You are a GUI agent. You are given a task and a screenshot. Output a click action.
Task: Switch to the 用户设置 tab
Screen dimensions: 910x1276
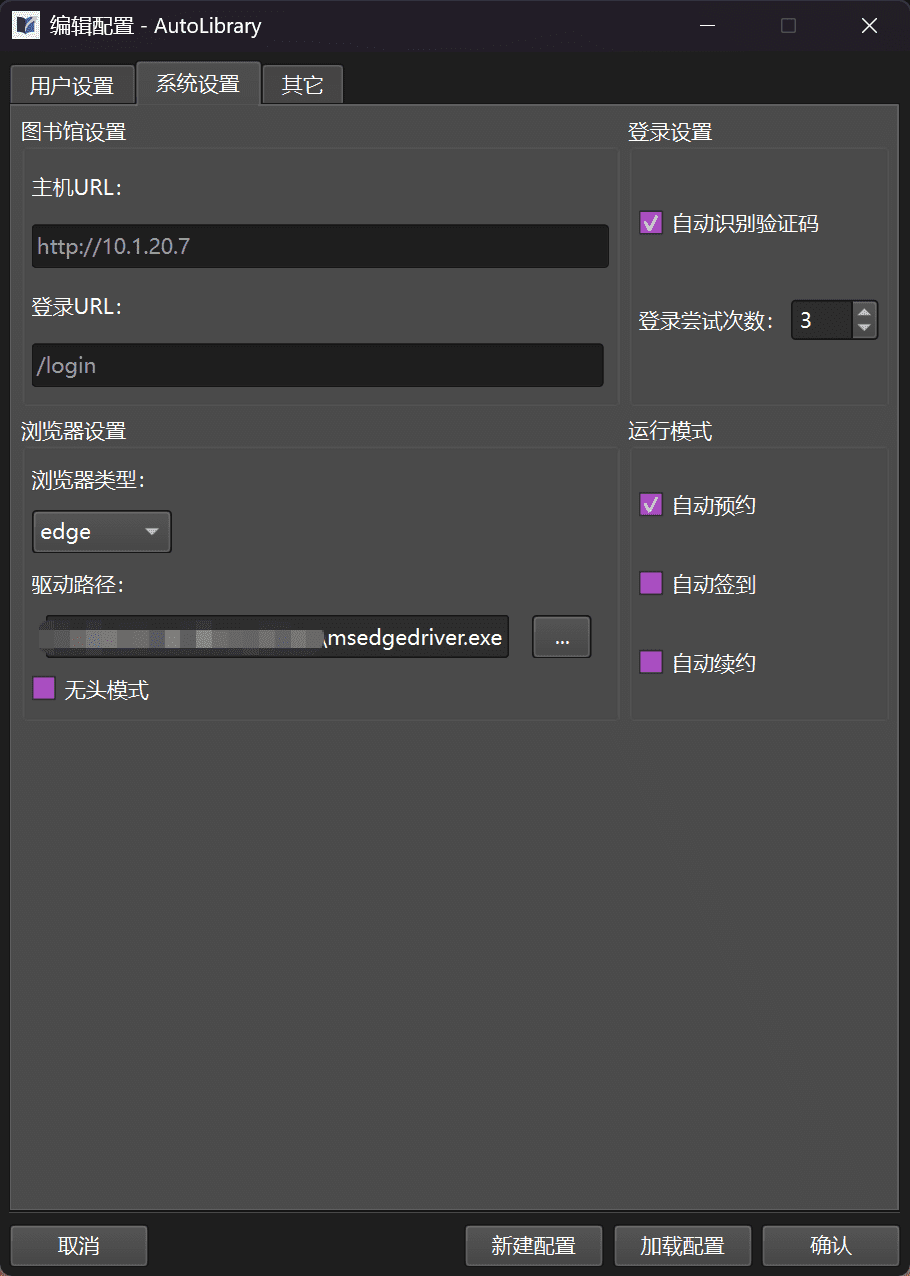click(x=72, y=86)
